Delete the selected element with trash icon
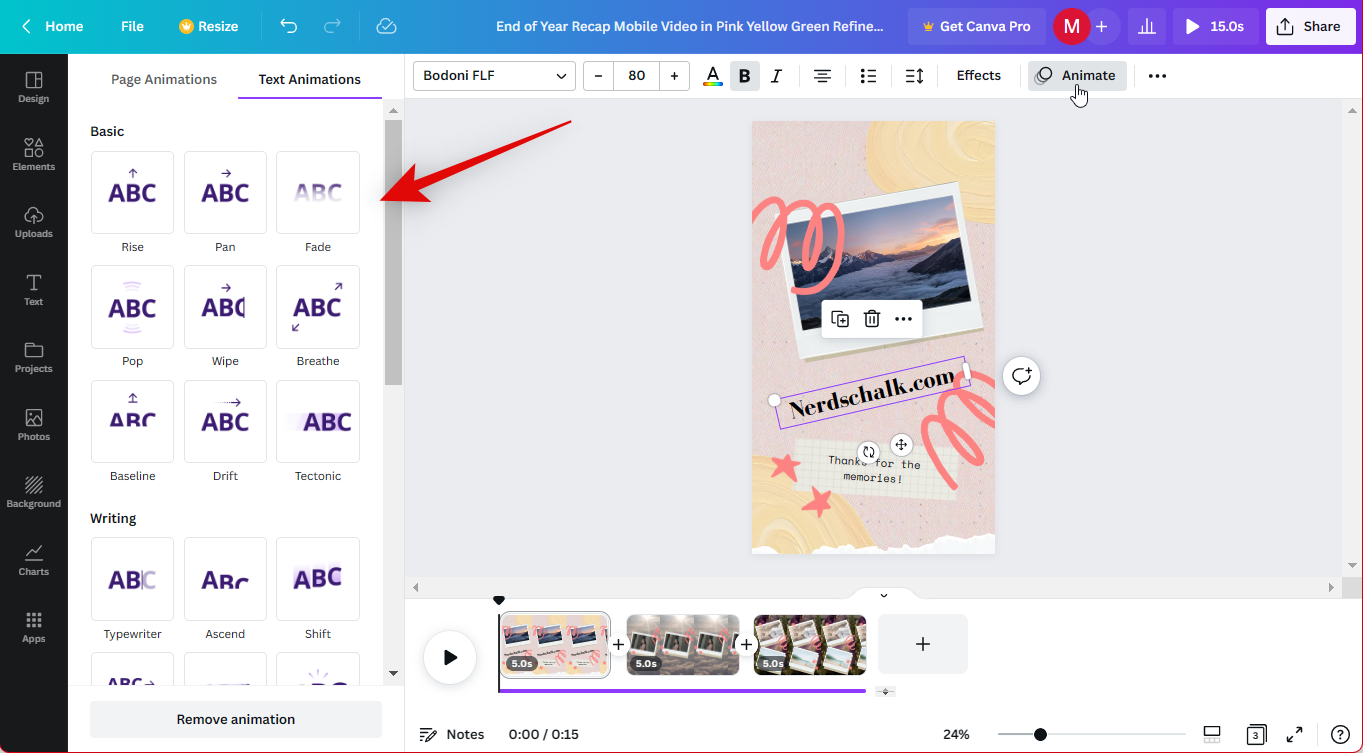The image size is (1363, 753). 872,319
